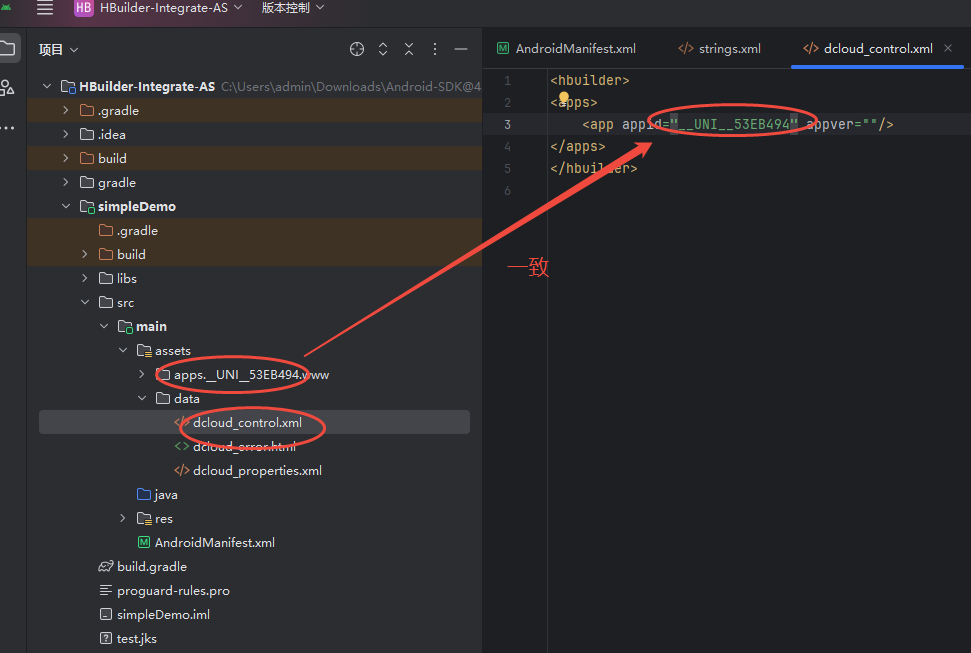Click the expand selected tree icon

[x=383, y=49]
